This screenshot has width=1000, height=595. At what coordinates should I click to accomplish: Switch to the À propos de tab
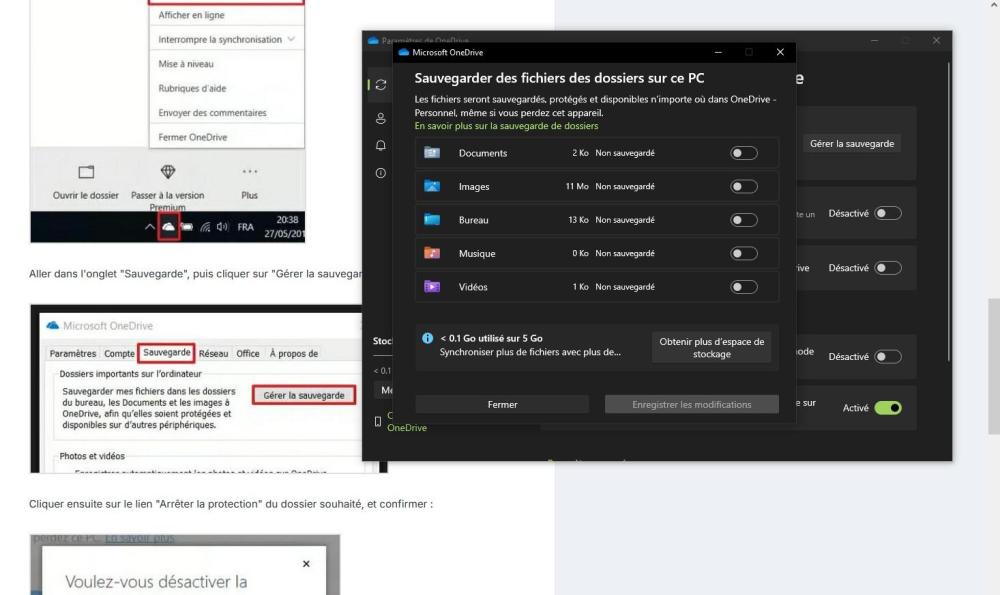[x=293, y=353]
